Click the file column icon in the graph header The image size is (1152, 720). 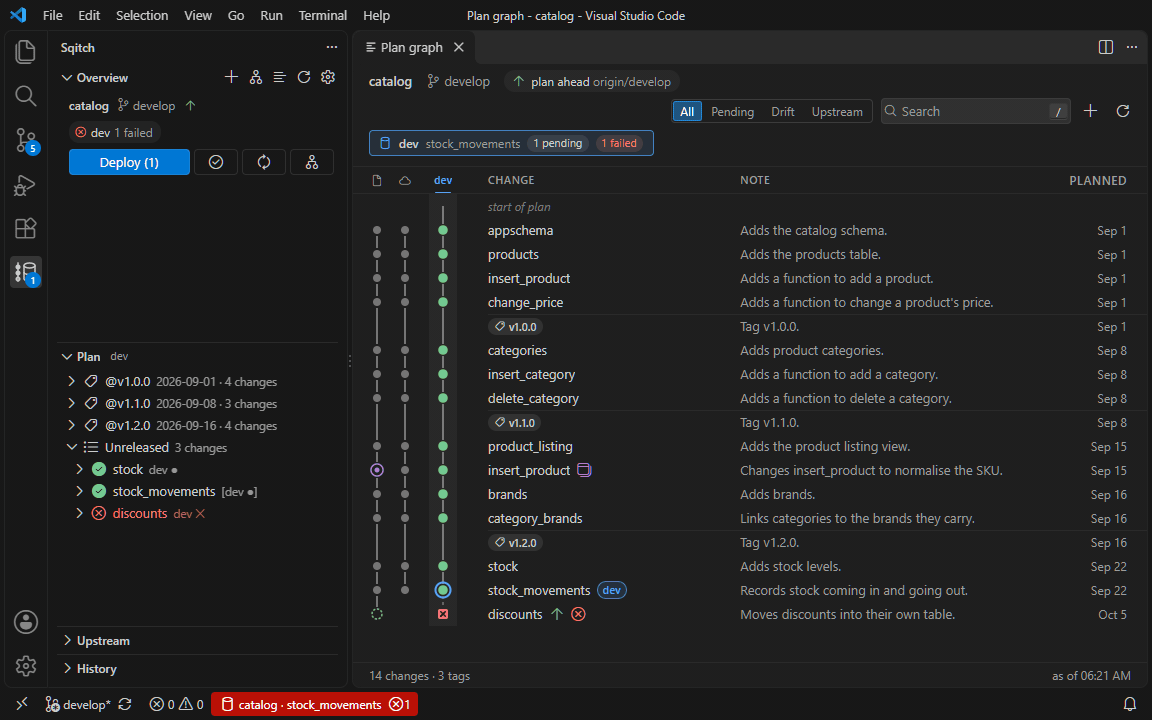[x=377, y=181]
